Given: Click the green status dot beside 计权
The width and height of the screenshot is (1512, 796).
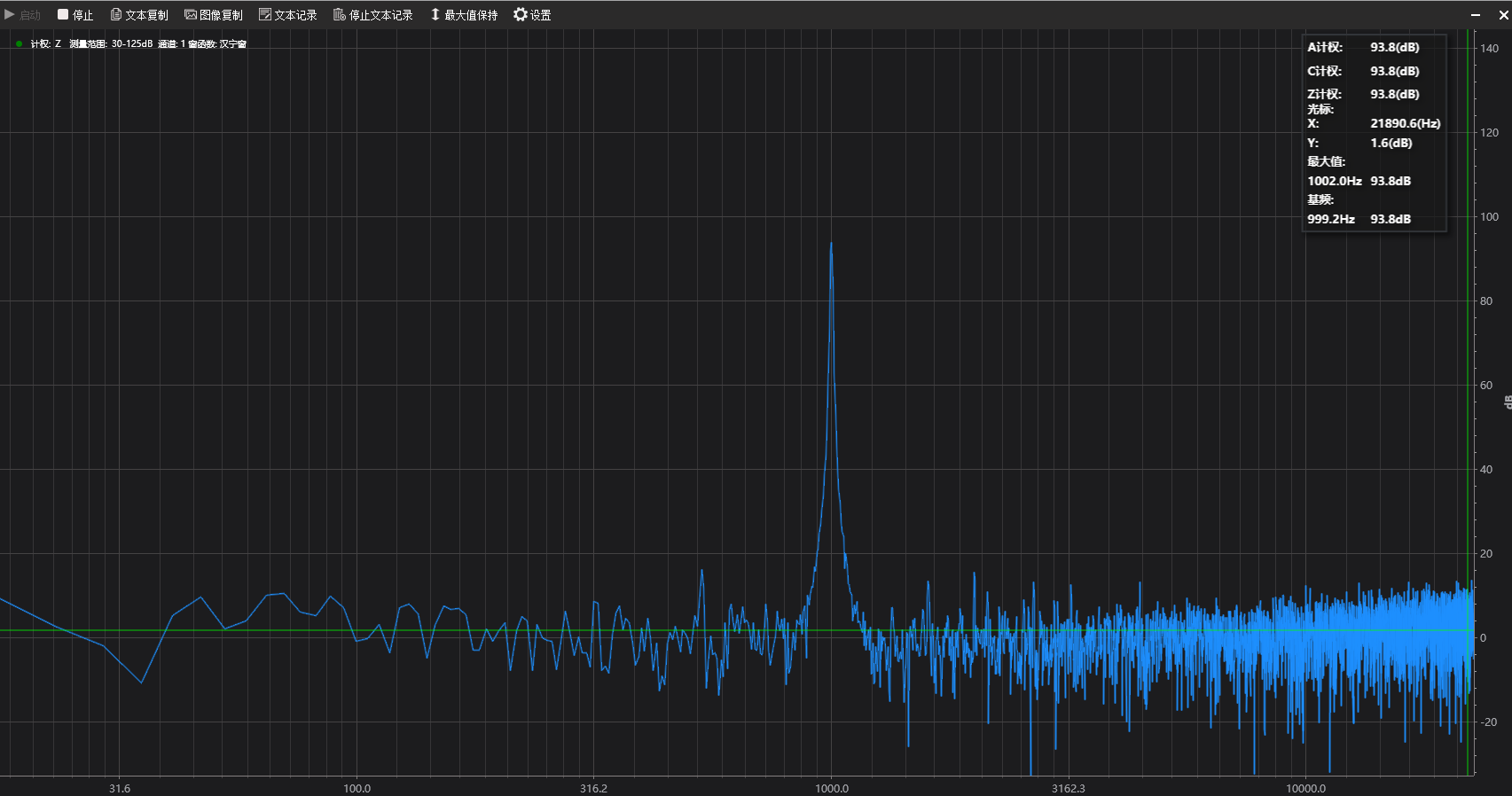Looking at the screenshot, I should (19, 43).
